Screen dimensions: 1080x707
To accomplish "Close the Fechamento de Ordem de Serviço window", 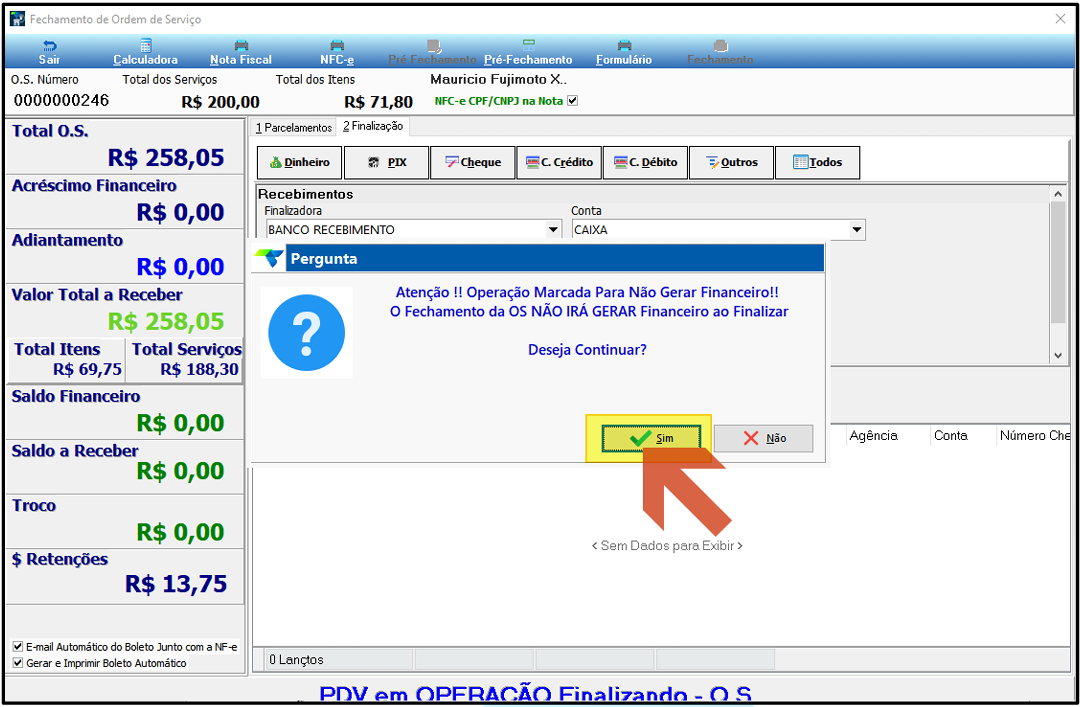I will [1061, 19].
